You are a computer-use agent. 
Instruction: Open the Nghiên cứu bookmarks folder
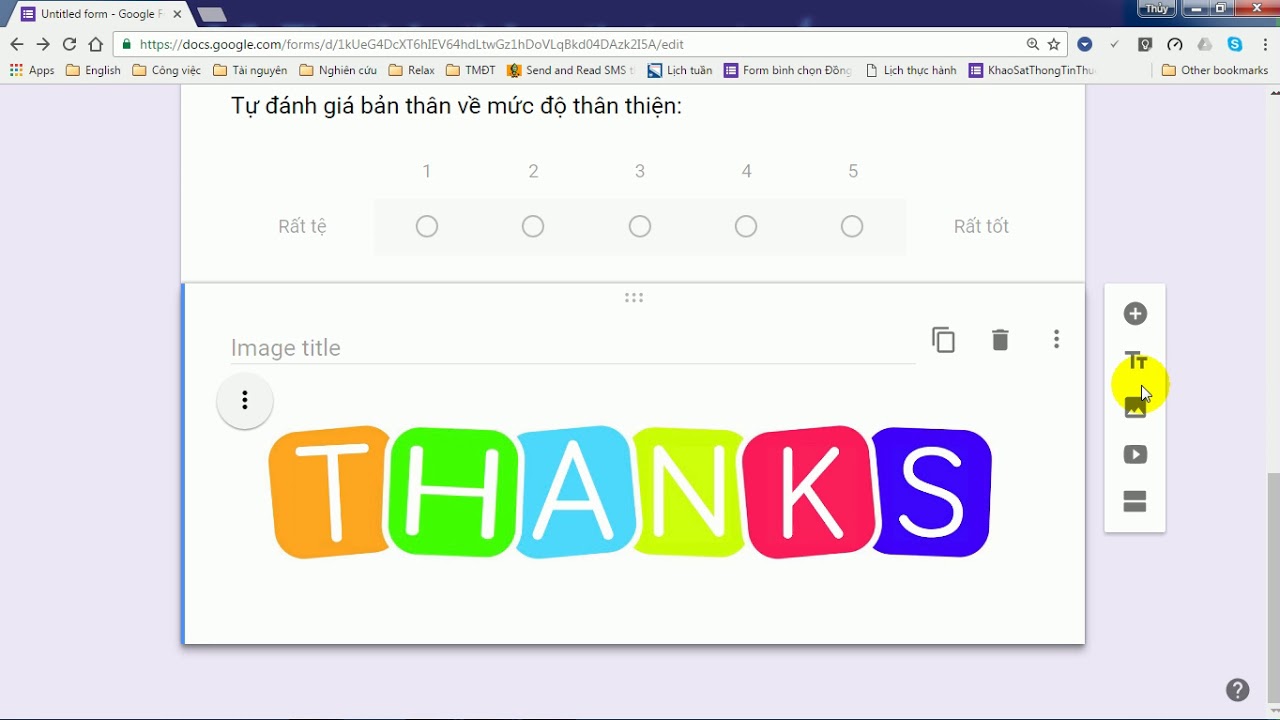[338, 70]
